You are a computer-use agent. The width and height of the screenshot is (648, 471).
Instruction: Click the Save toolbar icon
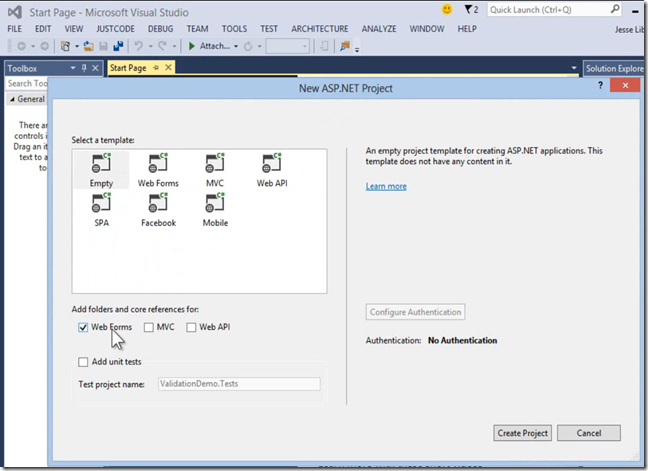click(103, 46)
